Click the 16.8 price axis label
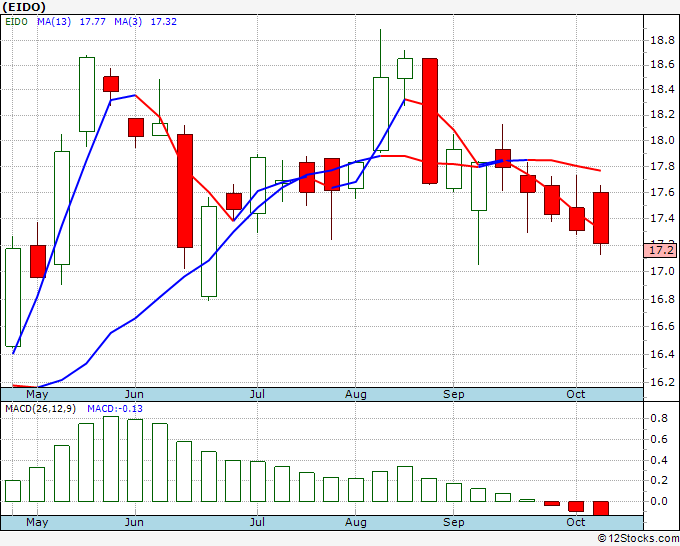The width and height of the screenshot is (680, 546). [662, 299]
